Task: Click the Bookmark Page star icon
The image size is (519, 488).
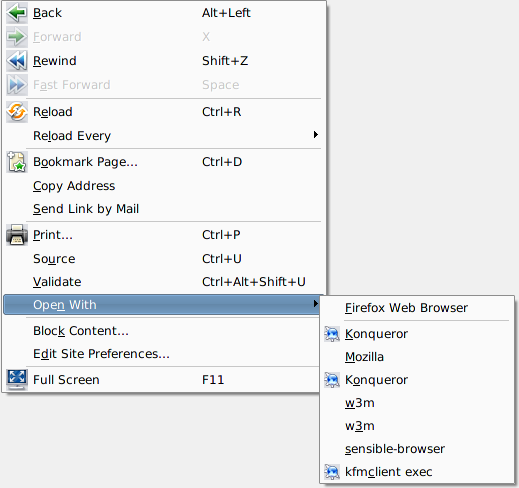Action: [17, 162]
